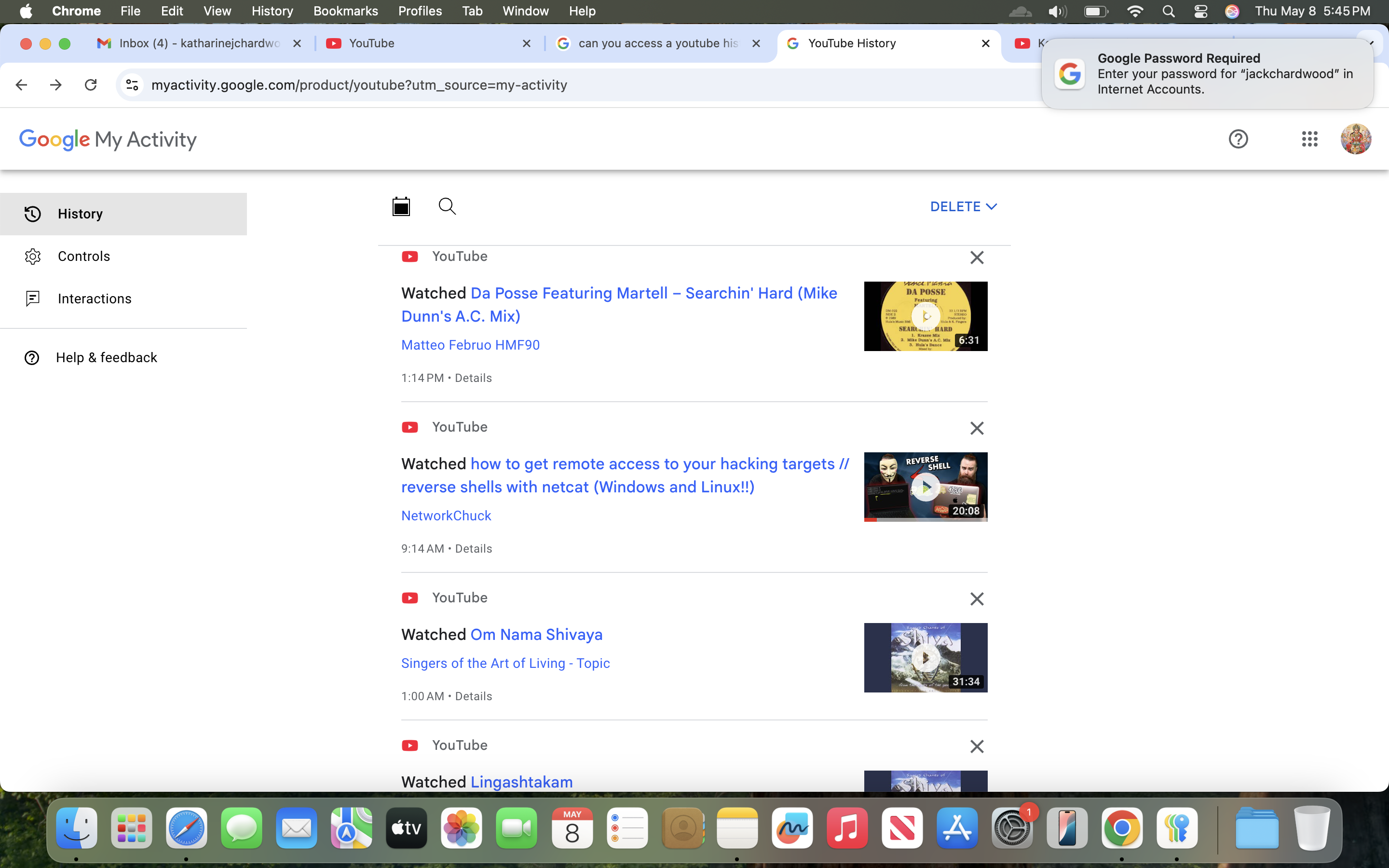Viewport: 1389px width, 868px height.
Task: Close the YouTube History tab
Action: pyautogui.click(x=985, y=43)
